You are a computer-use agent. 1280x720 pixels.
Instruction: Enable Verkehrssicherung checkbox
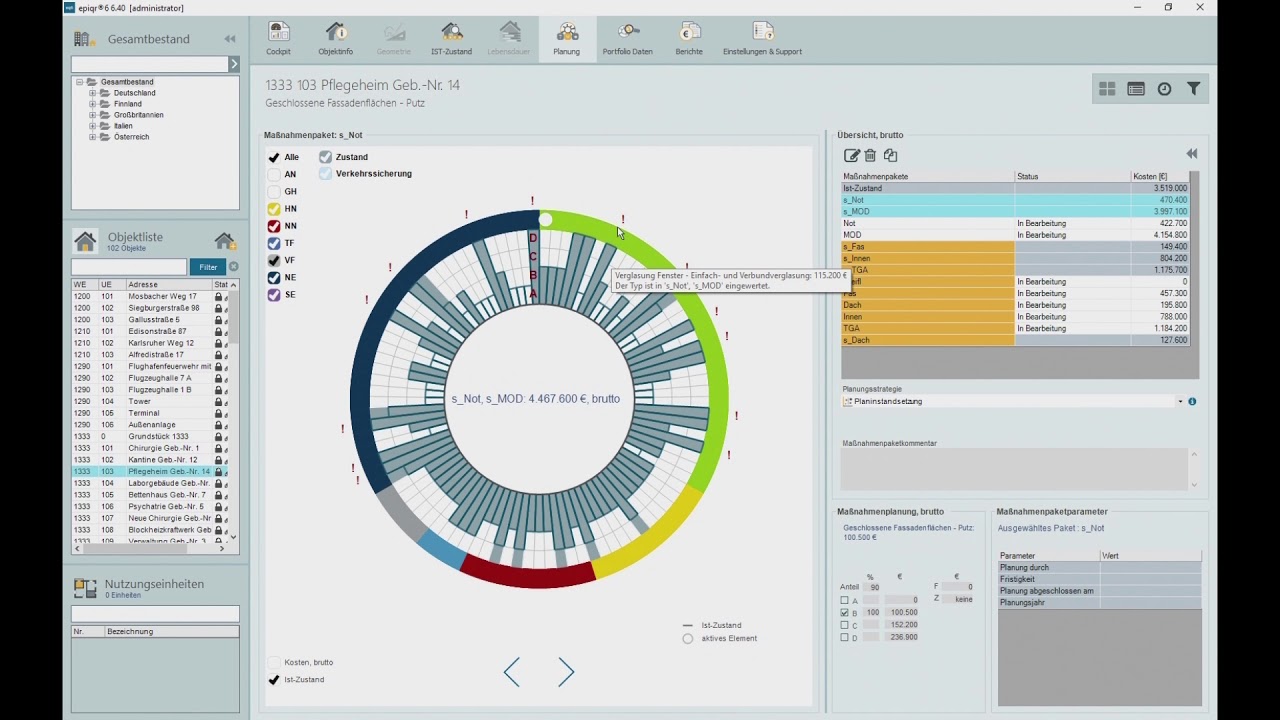[x=326, y=174]
